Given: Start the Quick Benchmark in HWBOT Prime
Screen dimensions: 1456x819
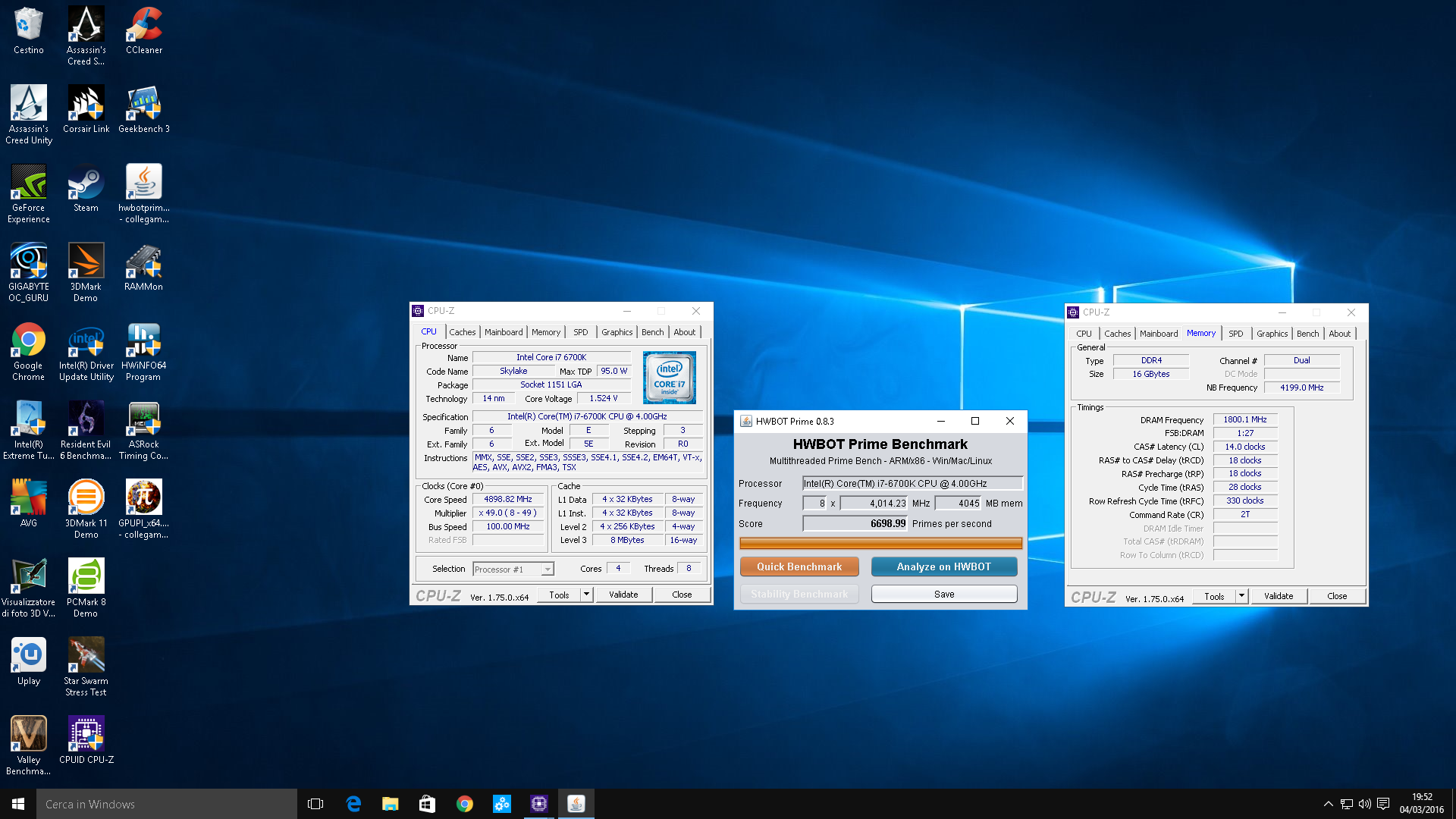Looking at the screenshot, I should tap(799, 566).
